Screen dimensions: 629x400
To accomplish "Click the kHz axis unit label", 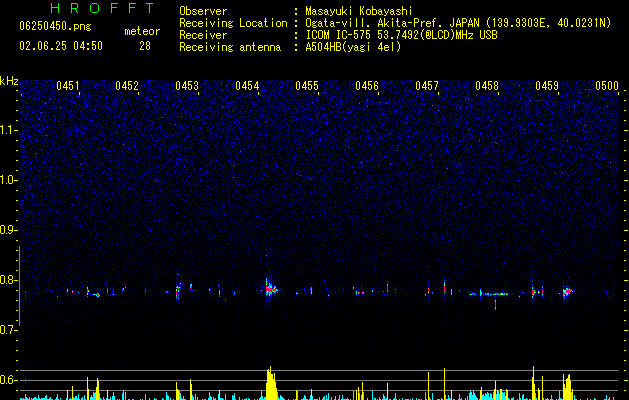I will (9, 81).
